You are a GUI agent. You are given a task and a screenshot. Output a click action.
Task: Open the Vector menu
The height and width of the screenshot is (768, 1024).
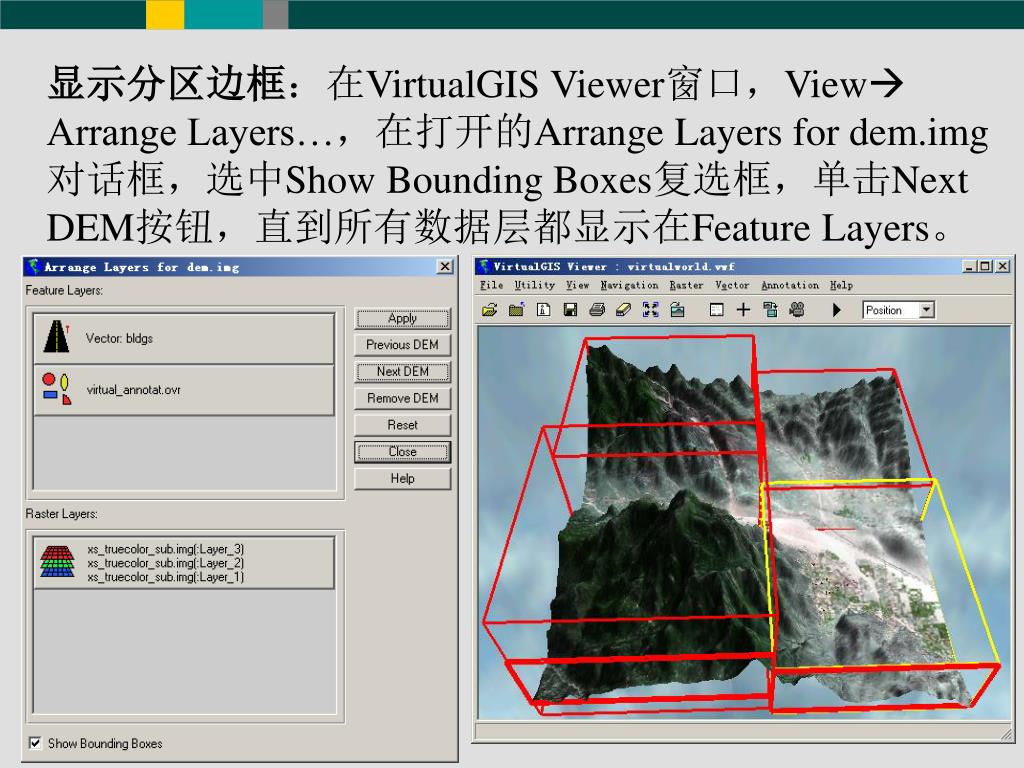[732, 285]
